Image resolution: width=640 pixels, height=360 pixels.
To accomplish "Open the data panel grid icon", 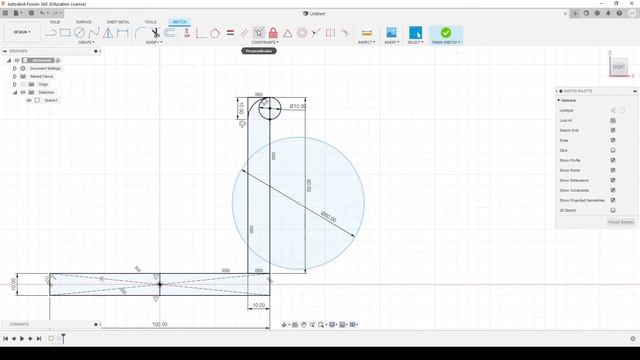I will tap(5, 13).
